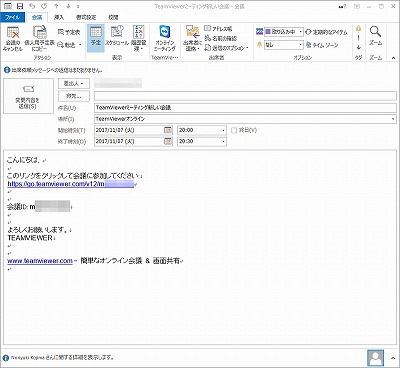400x368 pixels.
Task: Click the To (宛先...) button
Action: (x=74, y=96)
